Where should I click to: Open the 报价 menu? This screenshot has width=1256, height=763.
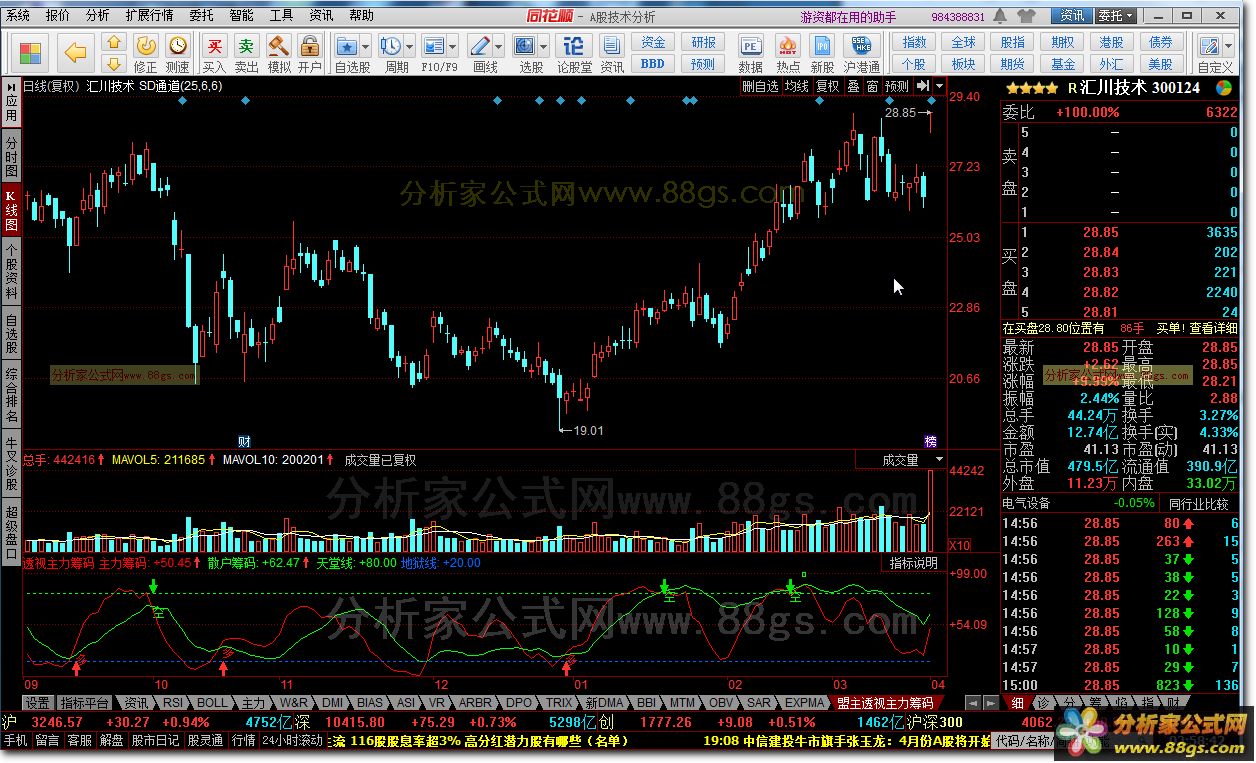[58, 16]
